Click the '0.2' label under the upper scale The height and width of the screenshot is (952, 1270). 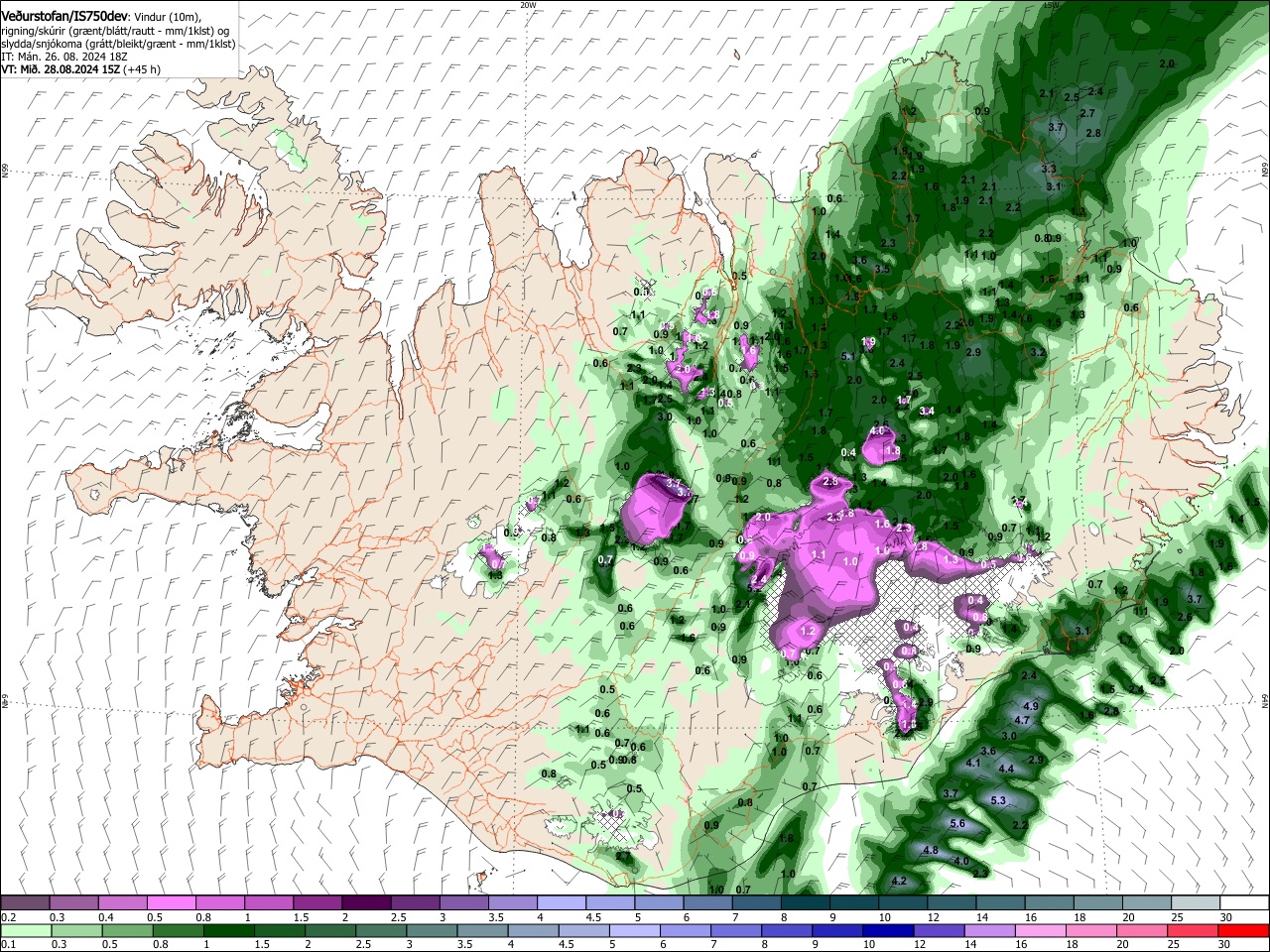(x=9, y=915)
